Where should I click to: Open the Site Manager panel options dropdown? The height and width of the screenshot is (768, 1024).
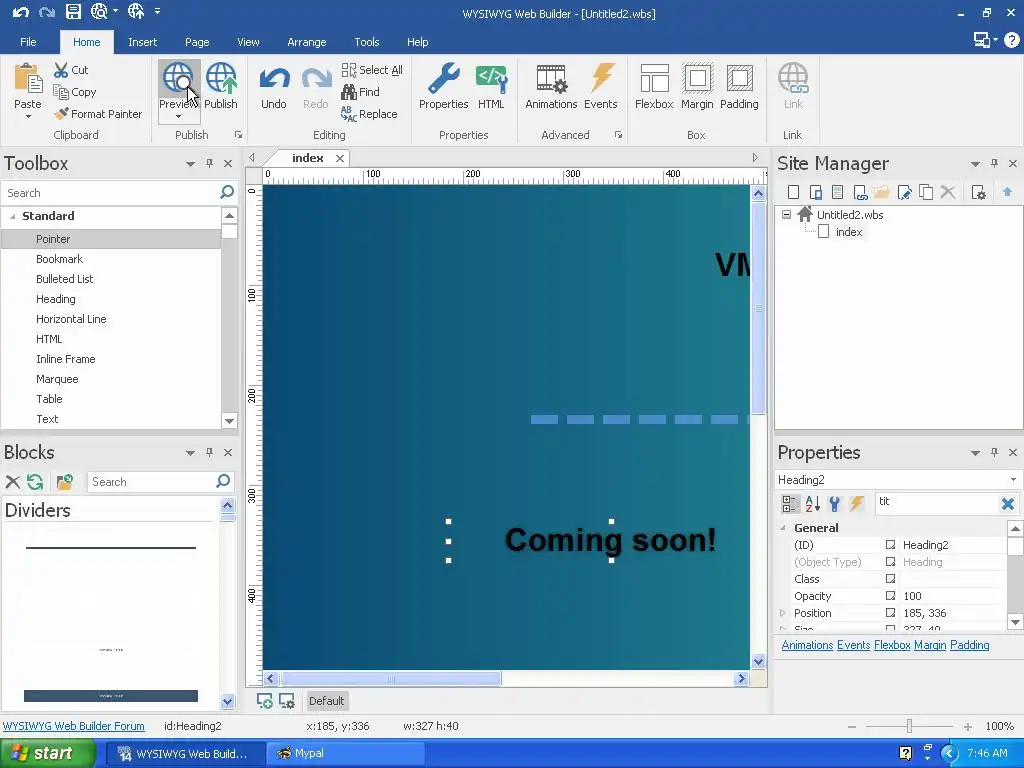975,164
